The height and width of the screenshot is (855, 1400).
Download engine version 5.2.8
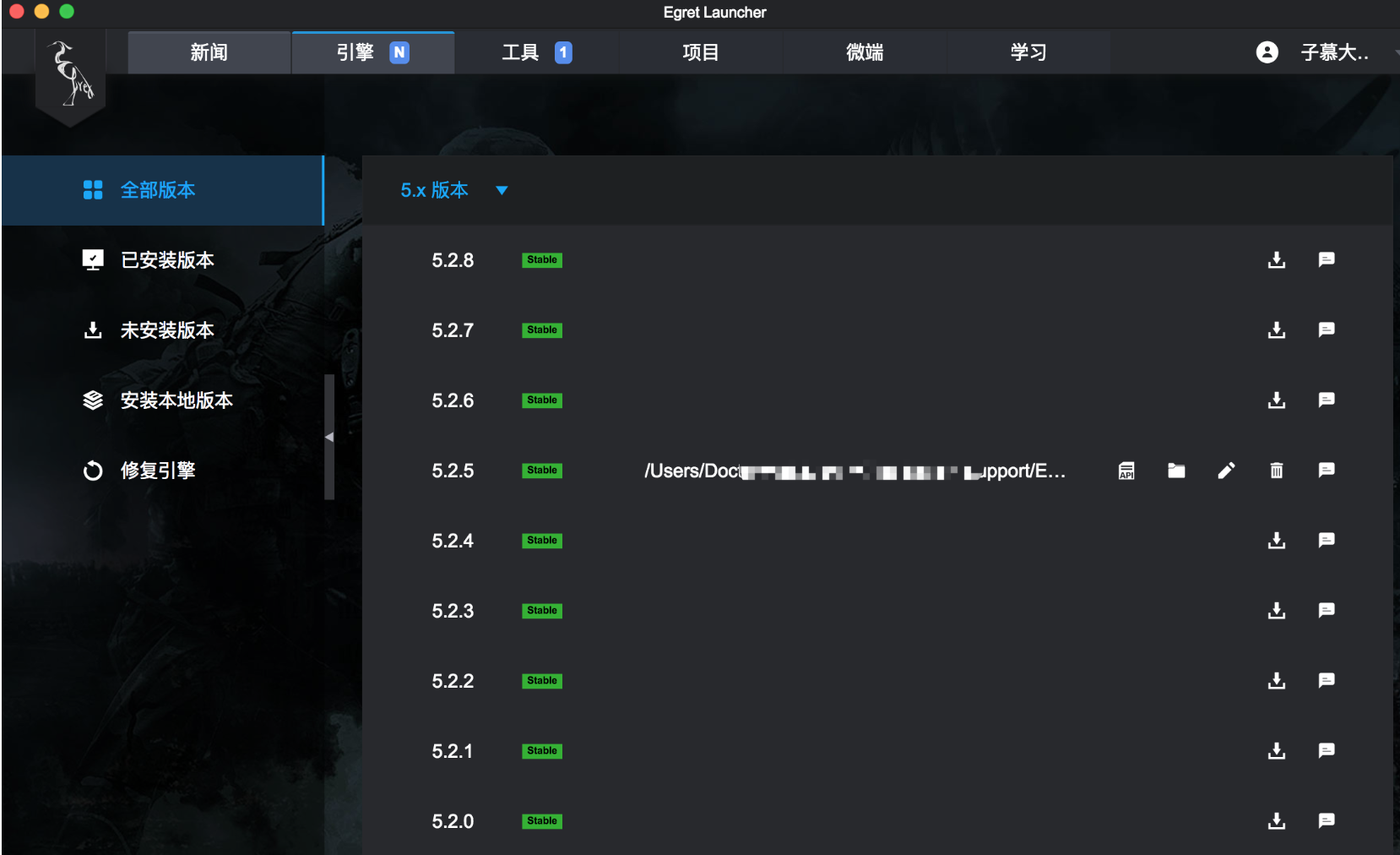click(1277, 259)
